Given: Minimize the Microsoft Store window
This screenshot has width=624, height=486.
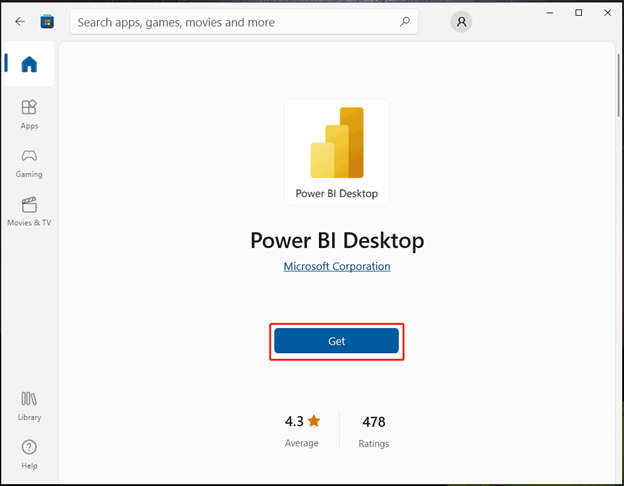Looking at the screenshot, I should click(551, 13).
